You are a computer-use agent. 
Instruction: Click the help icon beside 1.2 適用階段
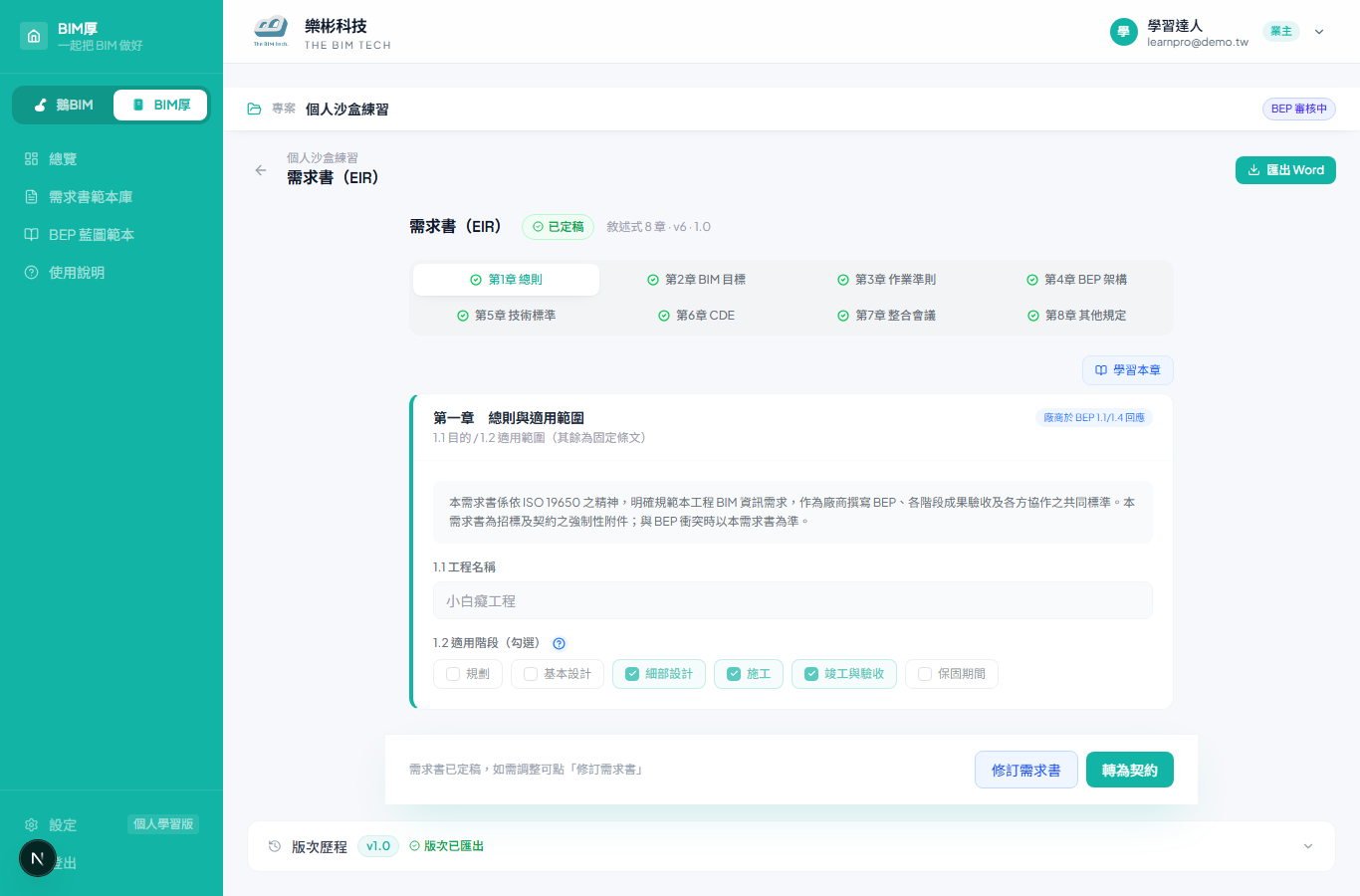(559, 644)
